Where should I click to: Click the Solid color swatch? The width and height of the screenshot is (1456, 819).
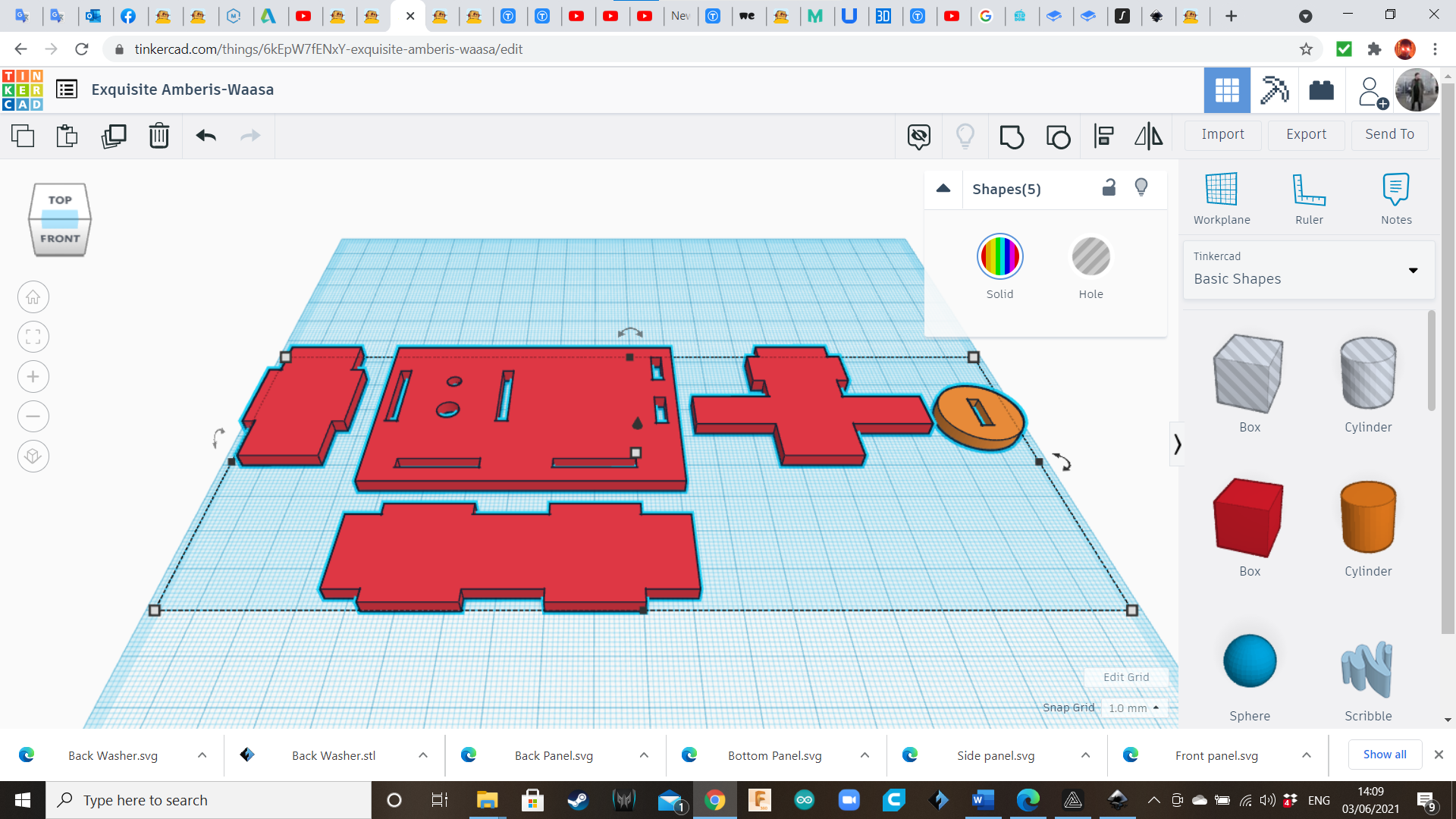click(x=999, y=256)
